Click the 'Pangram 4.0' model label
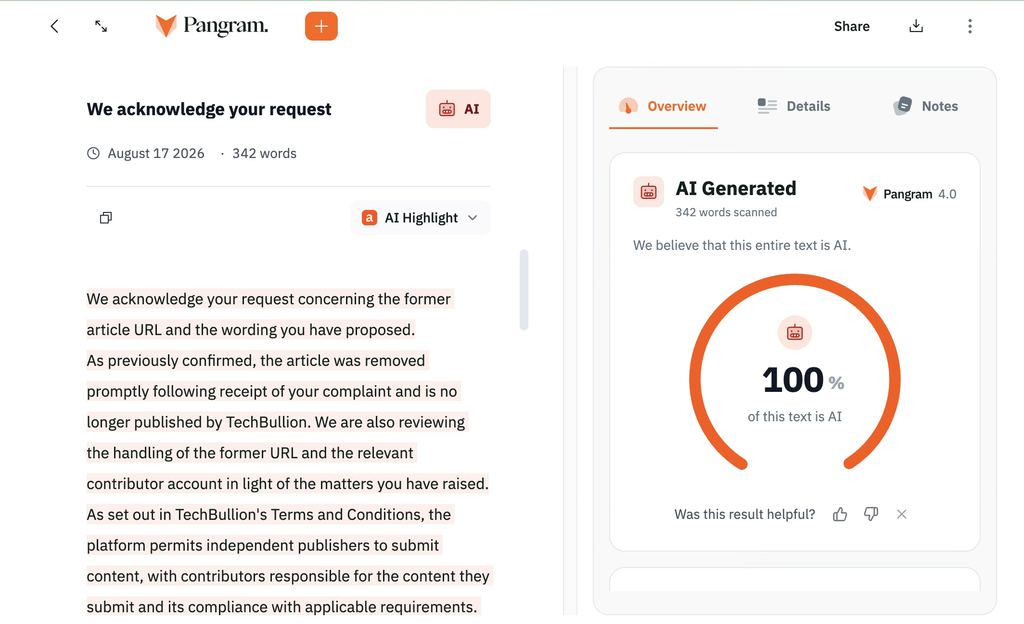 909,194
